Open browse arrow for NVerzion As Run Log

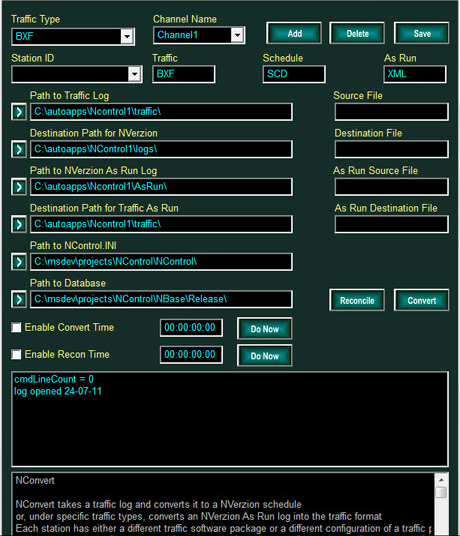pos(19,187)
